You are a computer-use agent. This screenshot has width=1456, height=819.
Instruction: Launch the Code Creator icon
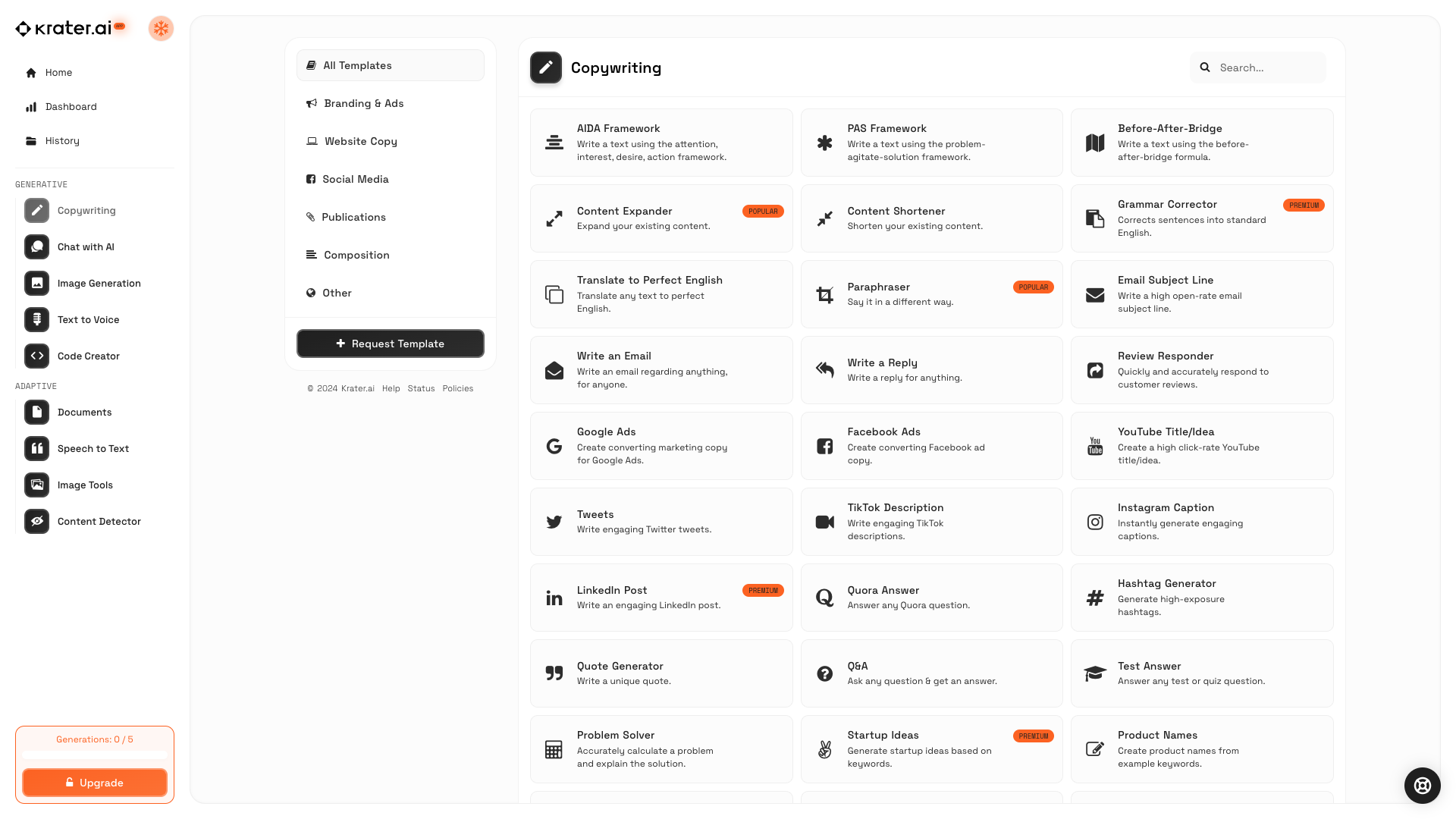click(36, 356)
